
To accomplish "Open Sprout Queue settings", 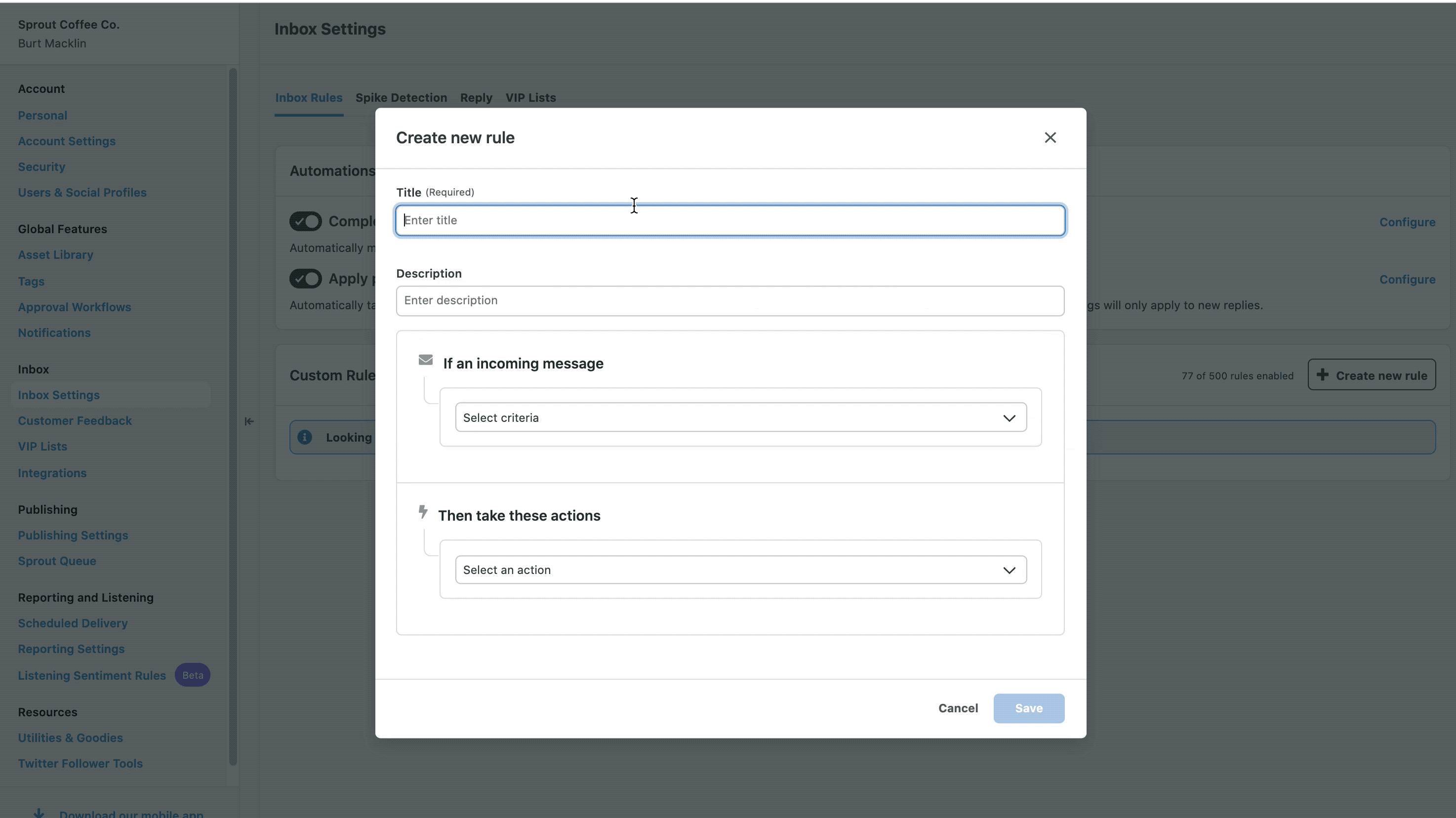I will point(57,561).
